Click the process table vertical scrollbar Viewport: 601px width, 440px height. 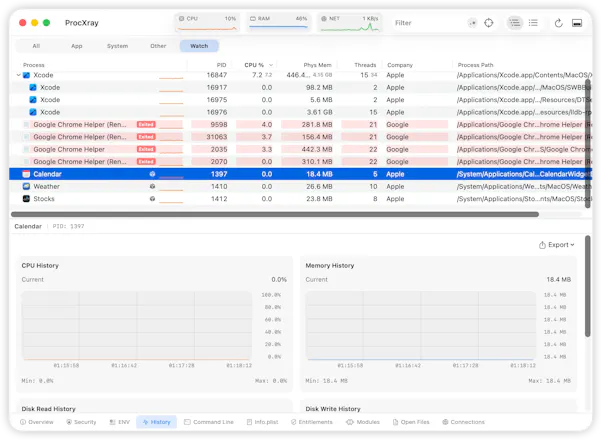click(x=588, y=144)
